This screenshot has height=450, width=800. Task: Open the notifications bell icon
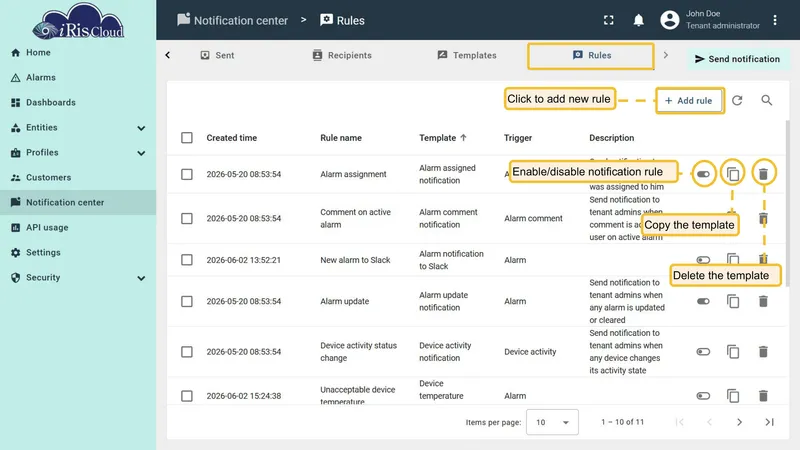[x=638, y=20]
